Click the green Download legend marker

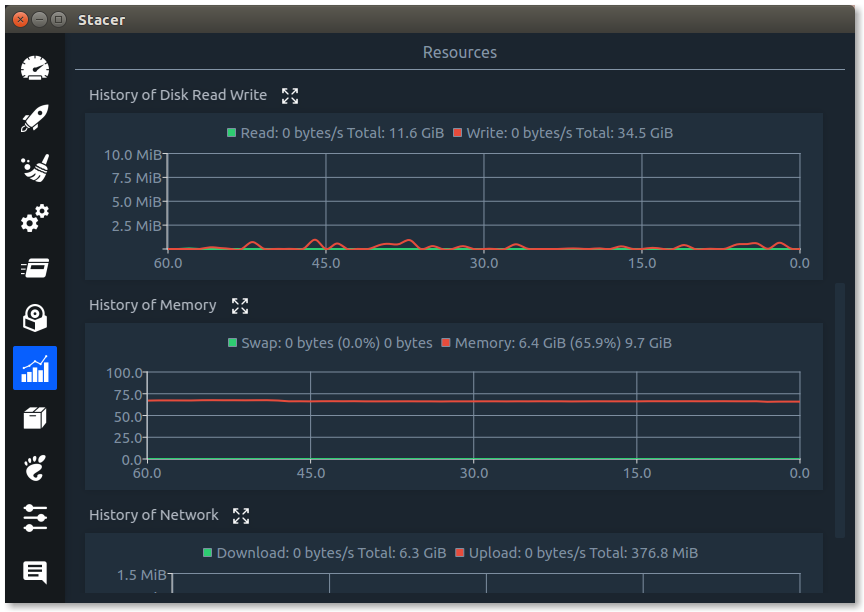click(208, 553)
